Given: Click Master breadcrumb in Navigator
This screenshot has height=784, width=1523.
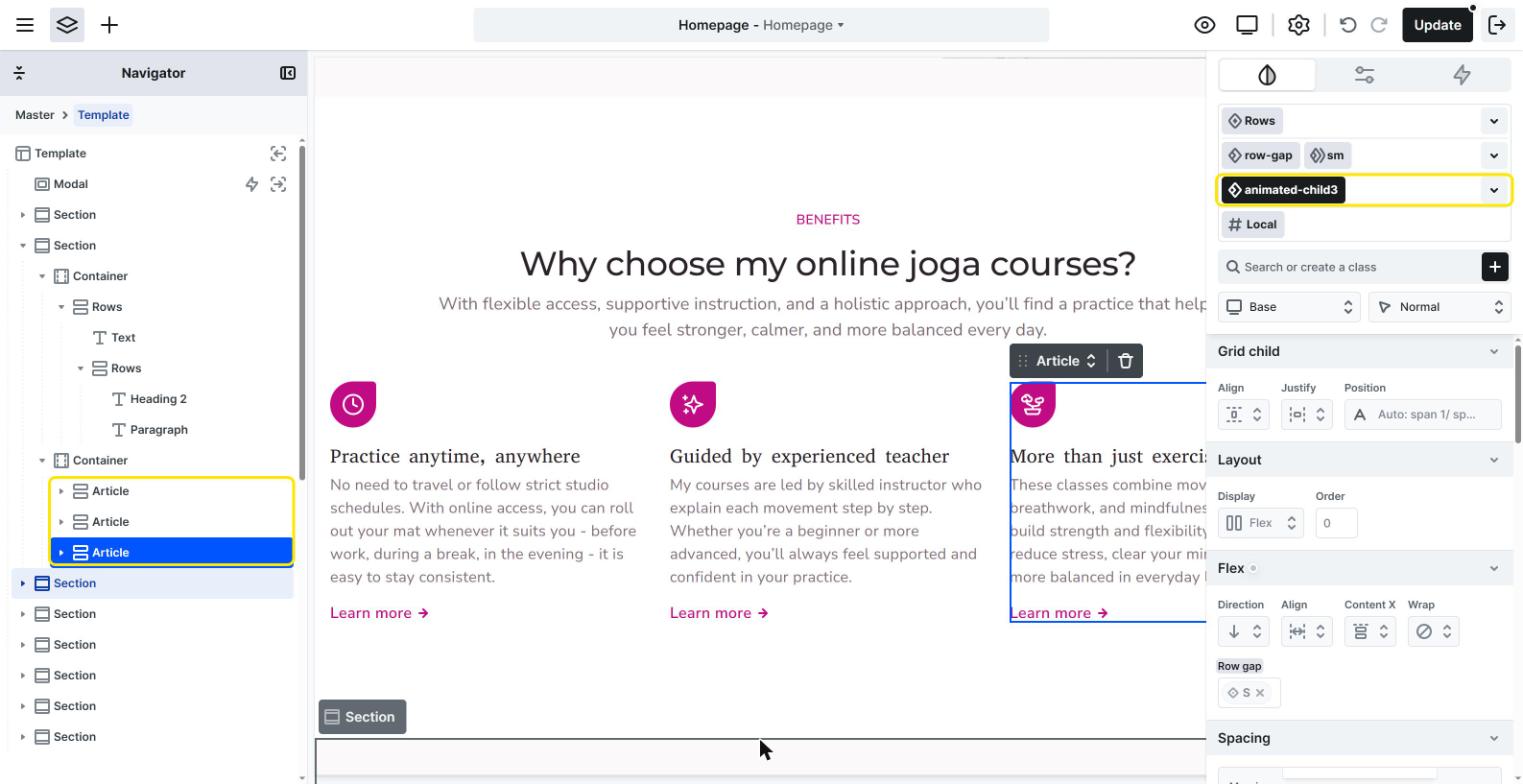Looking at the screenshot, I should 35,115.
